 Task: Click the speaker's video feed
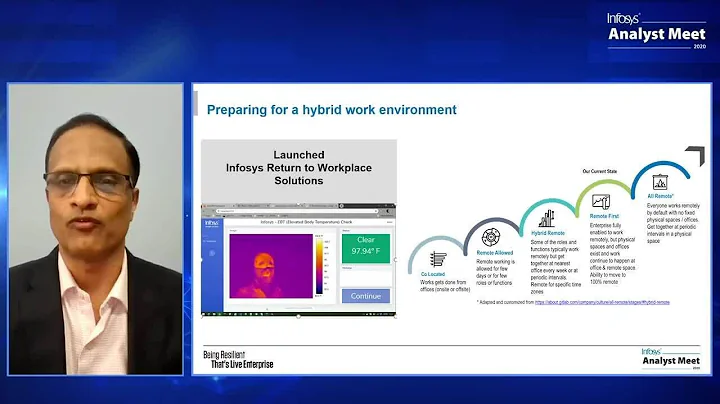tap(96, 229)
